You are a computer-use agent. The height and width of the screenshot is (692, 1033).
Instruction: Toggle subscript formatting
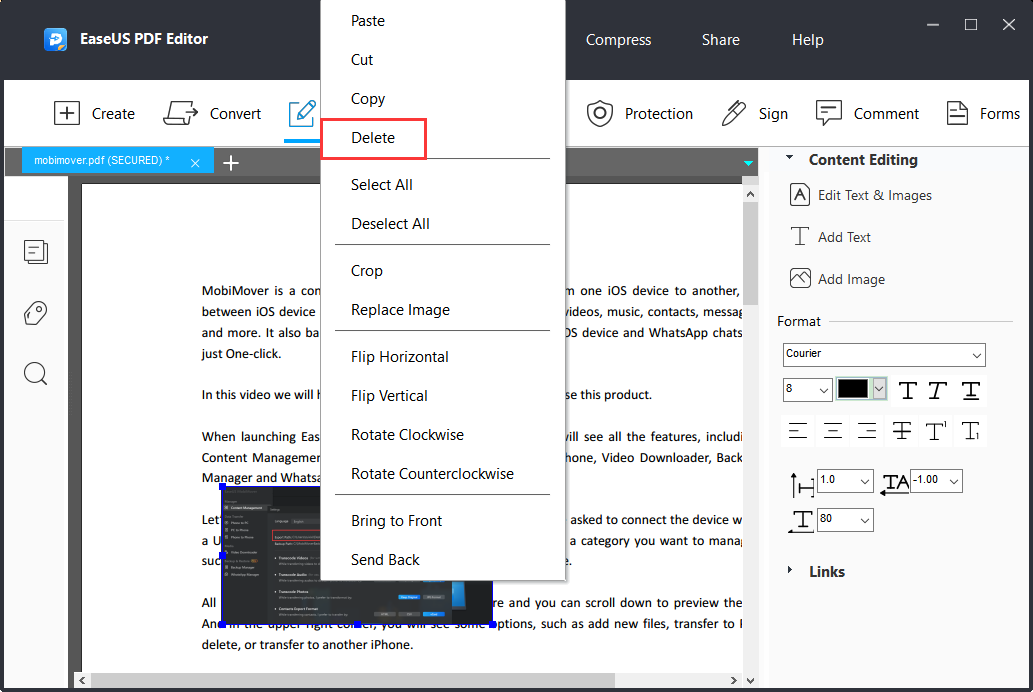click(970, 431)
